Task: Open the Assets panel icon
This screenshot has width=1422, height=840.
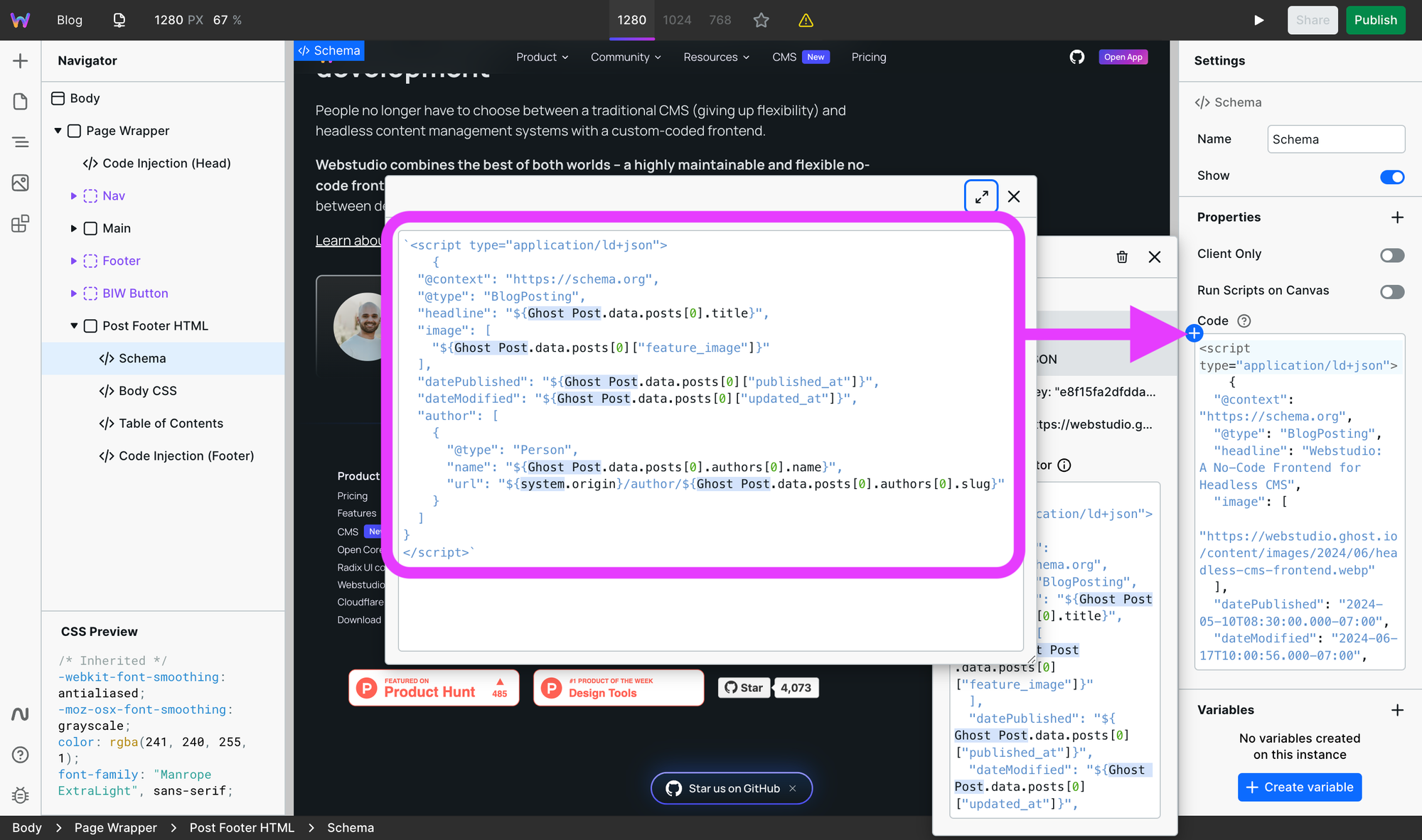Action: click(21, 183)
